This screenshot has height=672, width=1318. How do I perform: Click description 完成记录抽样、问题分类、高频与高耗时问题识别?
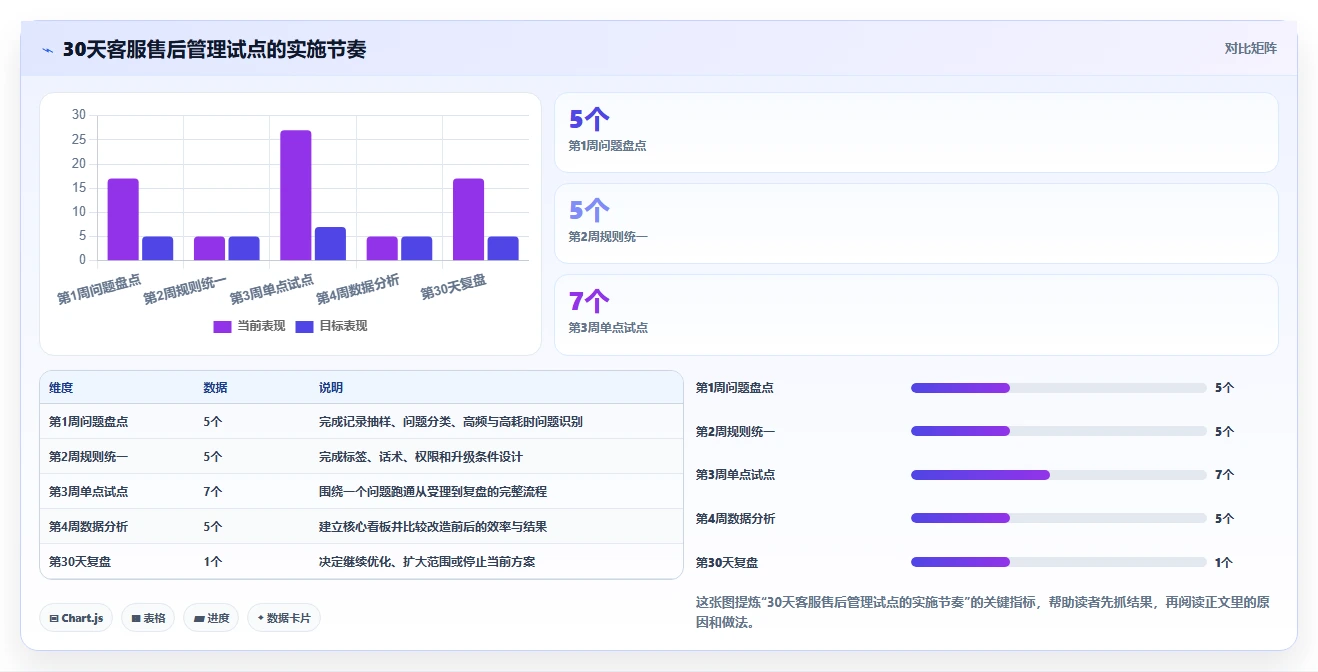pyautogui.click(x=451, y=422)
